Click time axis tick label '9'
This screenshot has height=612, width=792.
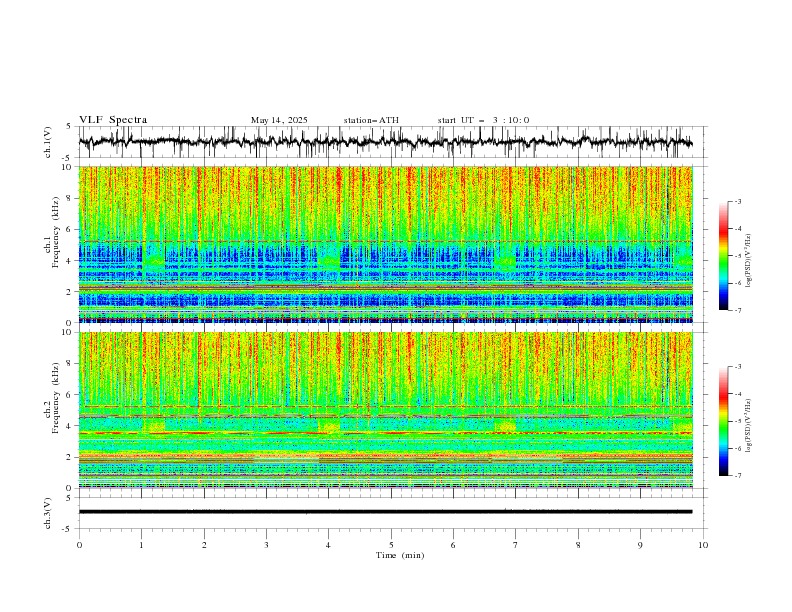[x=640, y=545]
